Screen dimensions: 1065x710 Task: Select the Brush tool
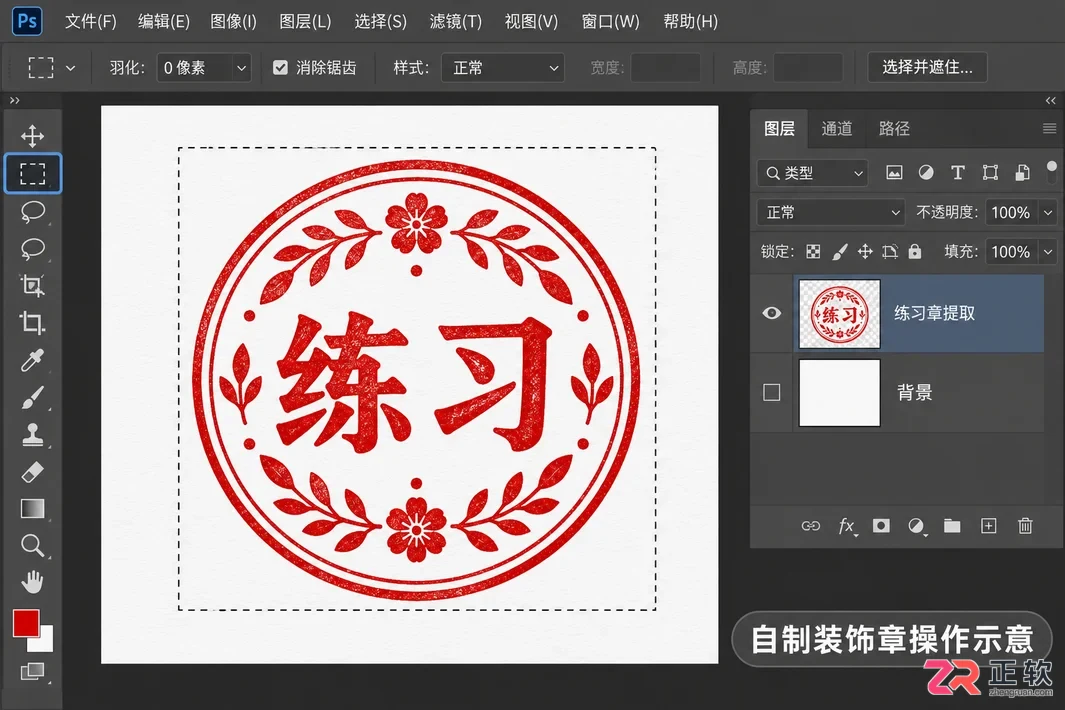[x=33, y=397]
